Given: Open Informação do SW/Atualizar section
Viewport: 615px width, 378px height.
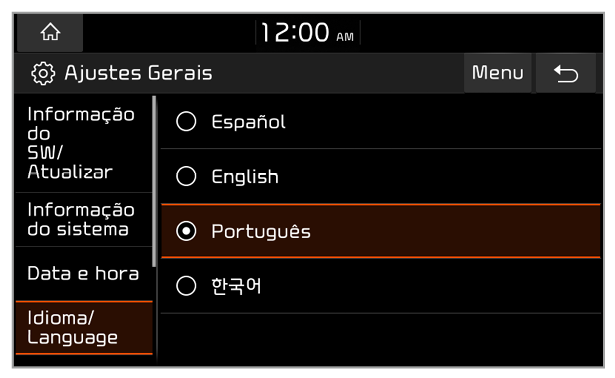Looking at the screenshot, I should tap(84, 144).
